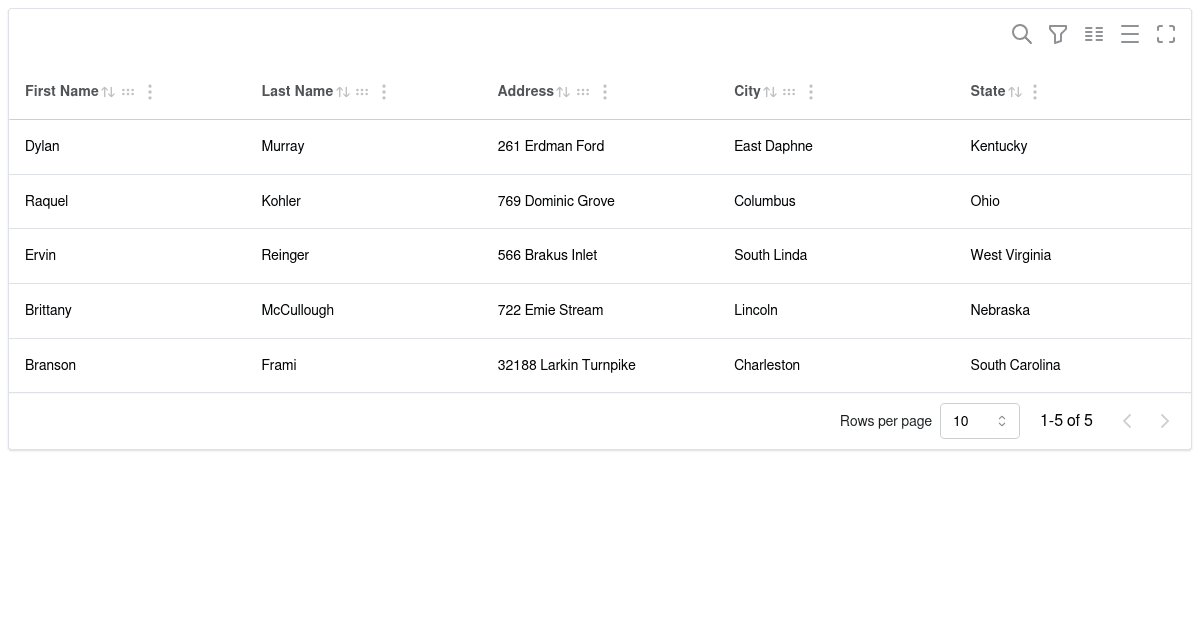Sort the State column

point(1015,91)
